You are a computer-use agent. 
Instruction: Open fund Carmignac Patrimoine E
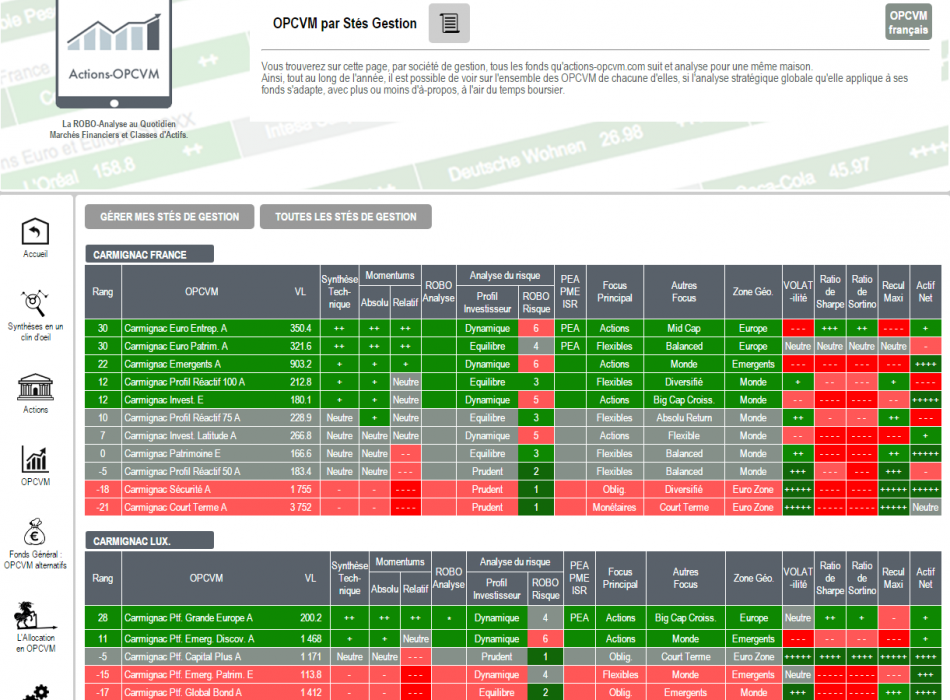[173, 453]
